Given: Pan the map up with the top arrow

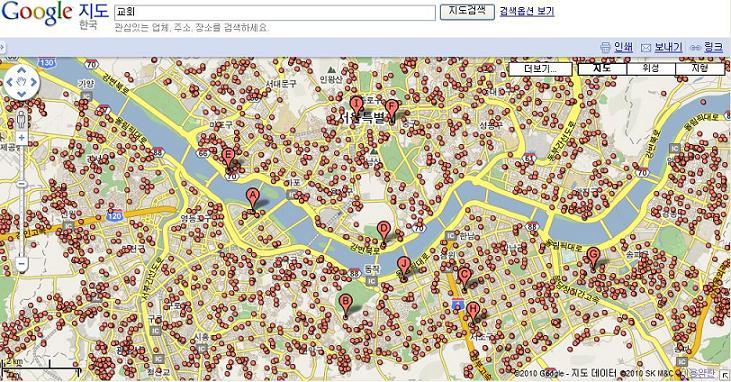Looking at the screenshot, I should [21, 70].
